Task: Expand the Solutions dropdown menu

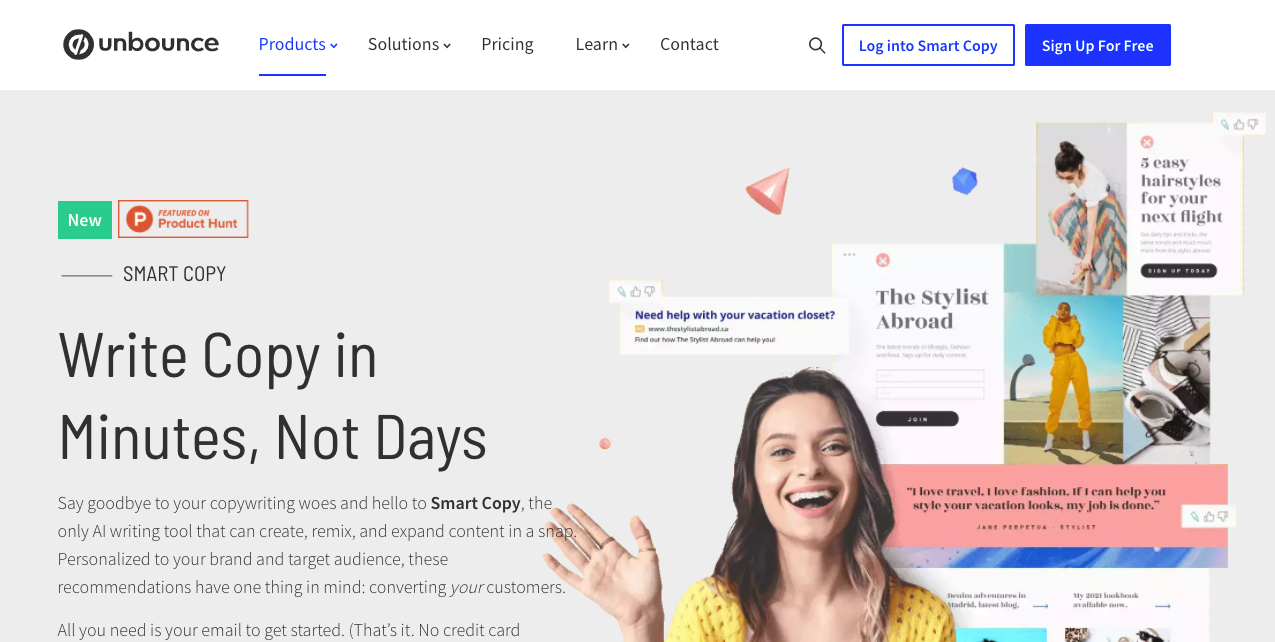Action: (x=409, y=44)
